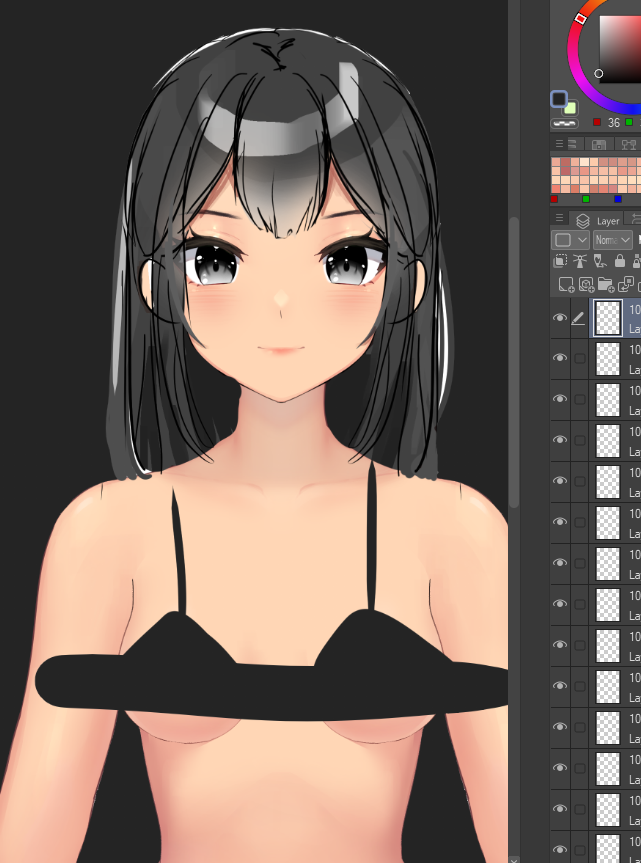Pick the bottom-left swatch in color set
The width and height of the screenshot is (641, 863).
coord(556,189)
